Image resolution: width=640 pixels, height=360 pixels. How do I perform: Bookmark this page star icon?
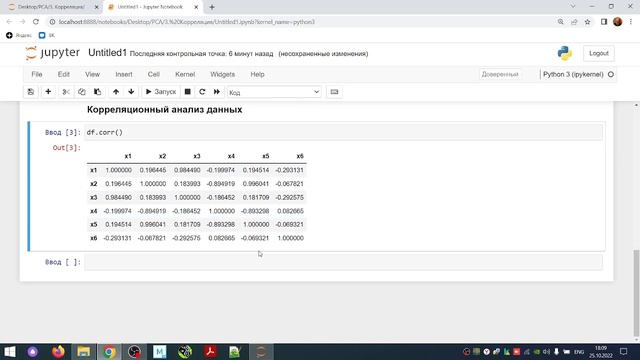coord(587,22)
